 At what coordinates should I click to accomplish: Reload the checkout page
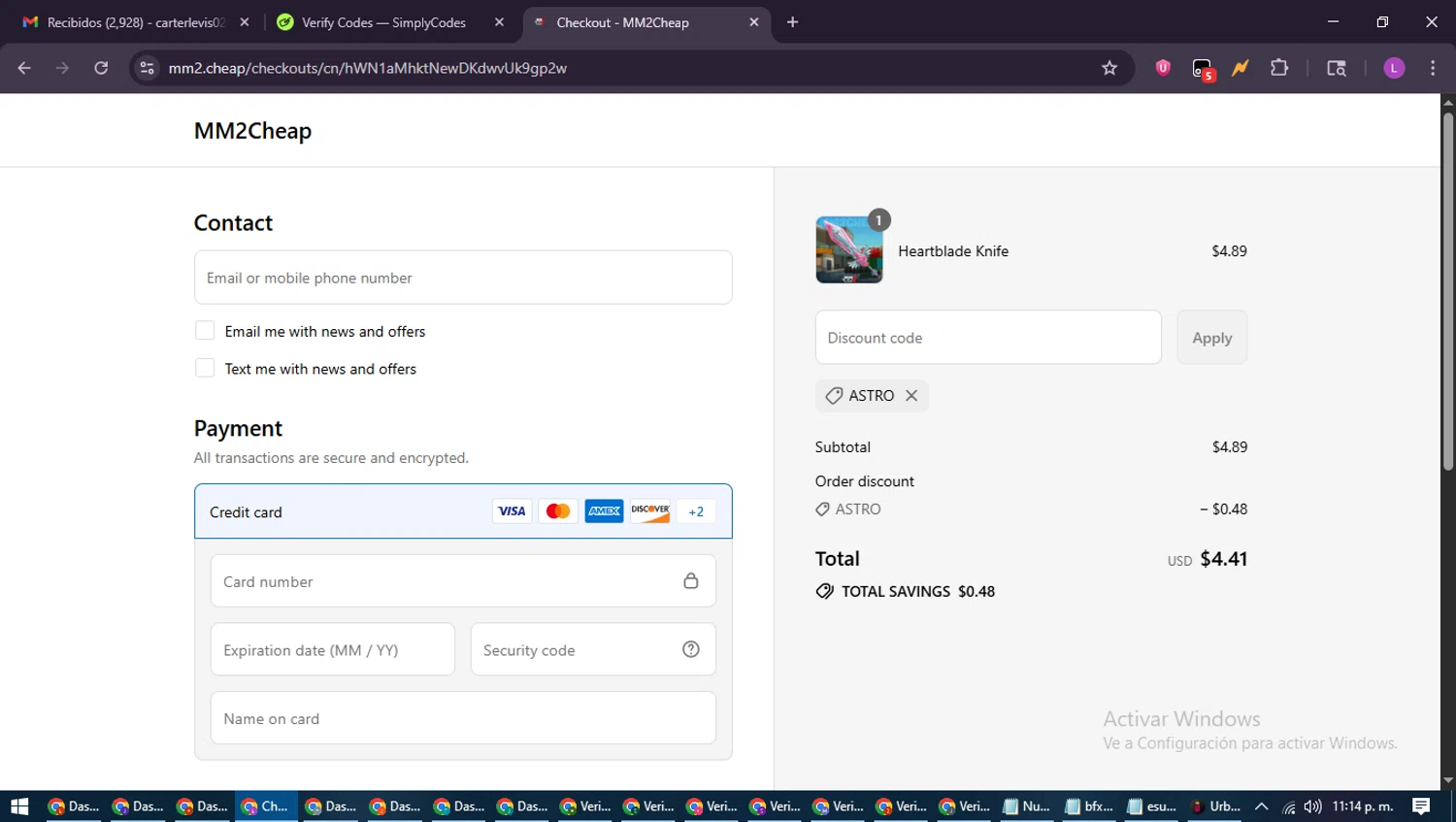coord(101,68)
